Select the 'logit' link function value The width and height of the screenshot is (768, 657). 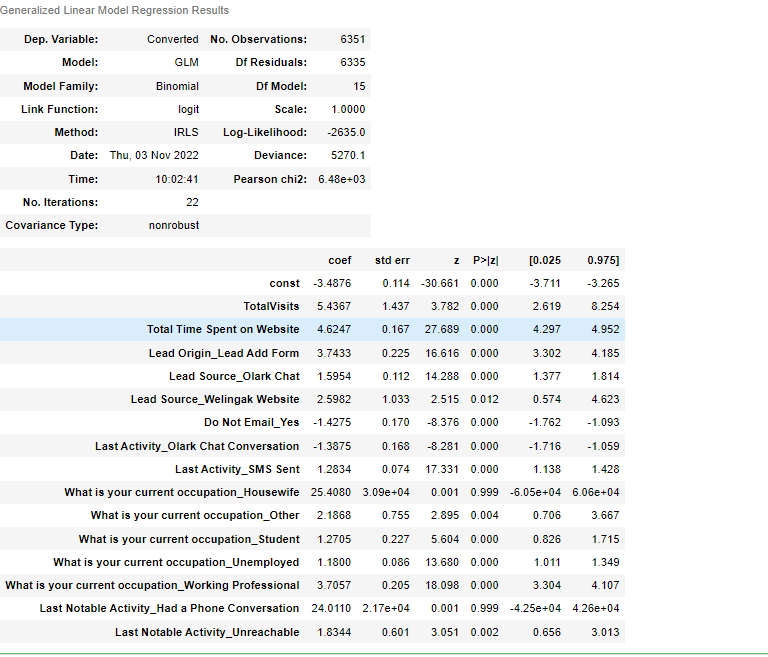(x=189, y=109)
